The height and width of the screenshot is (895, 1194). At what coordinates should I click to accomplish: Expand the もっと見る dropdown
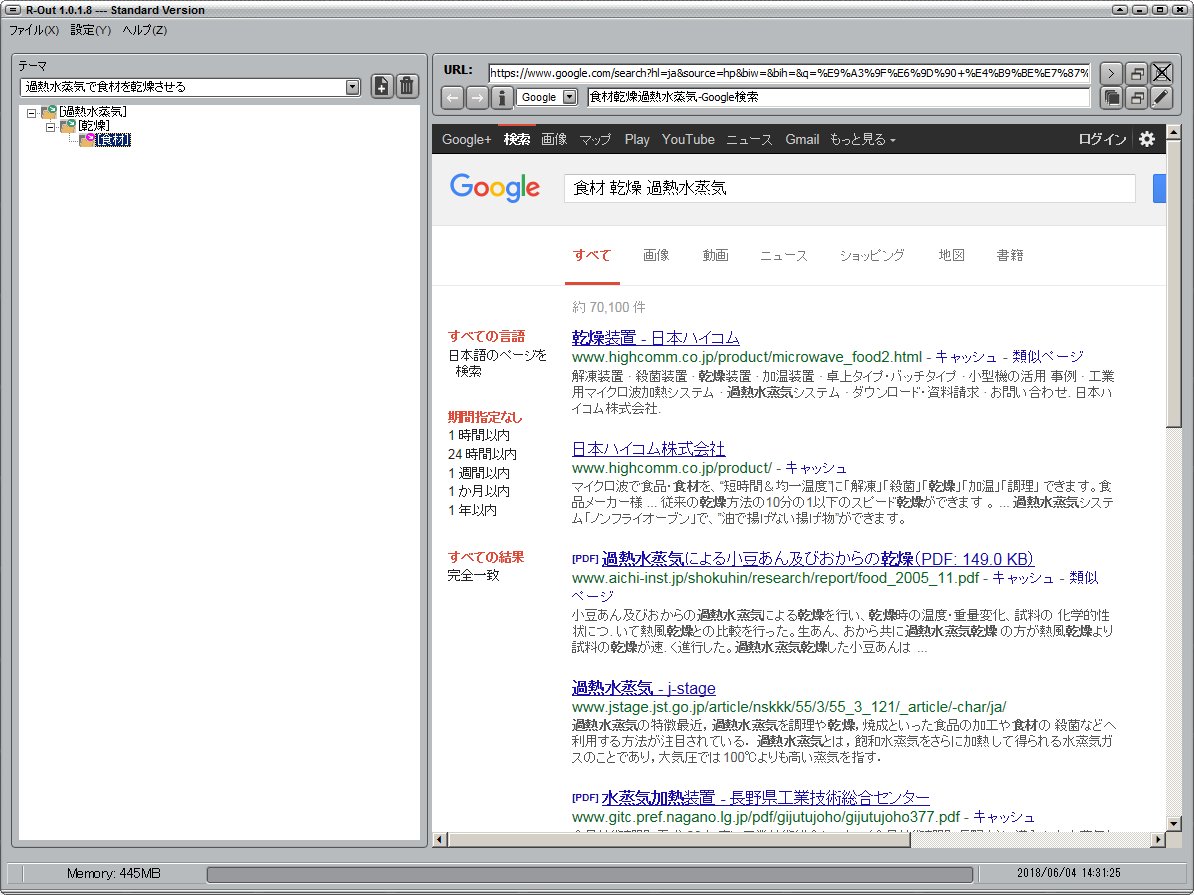[862, 139]
